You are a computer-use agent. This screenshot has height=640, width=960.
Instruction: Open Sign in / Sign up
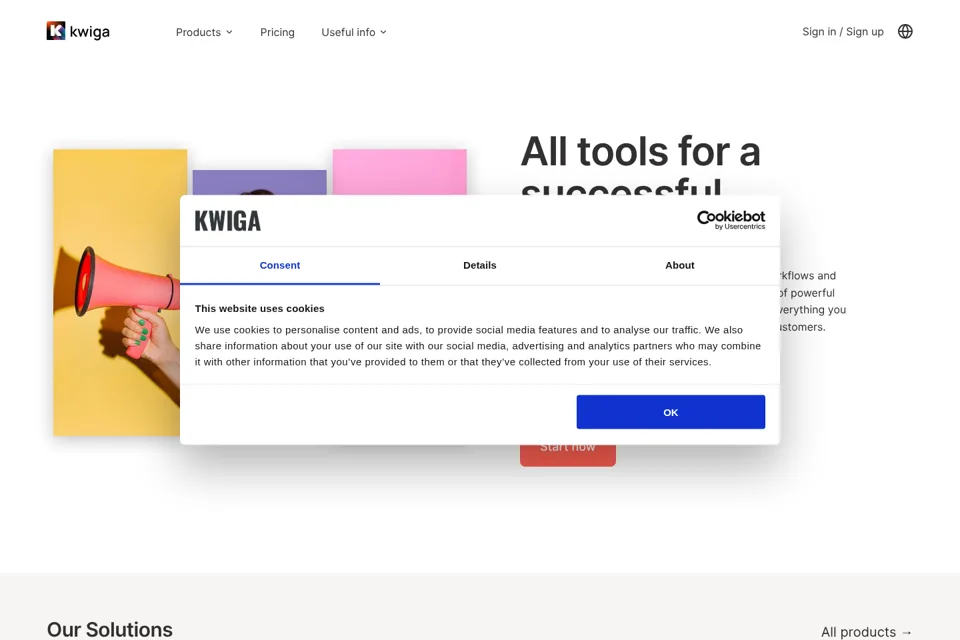[842, 31]
